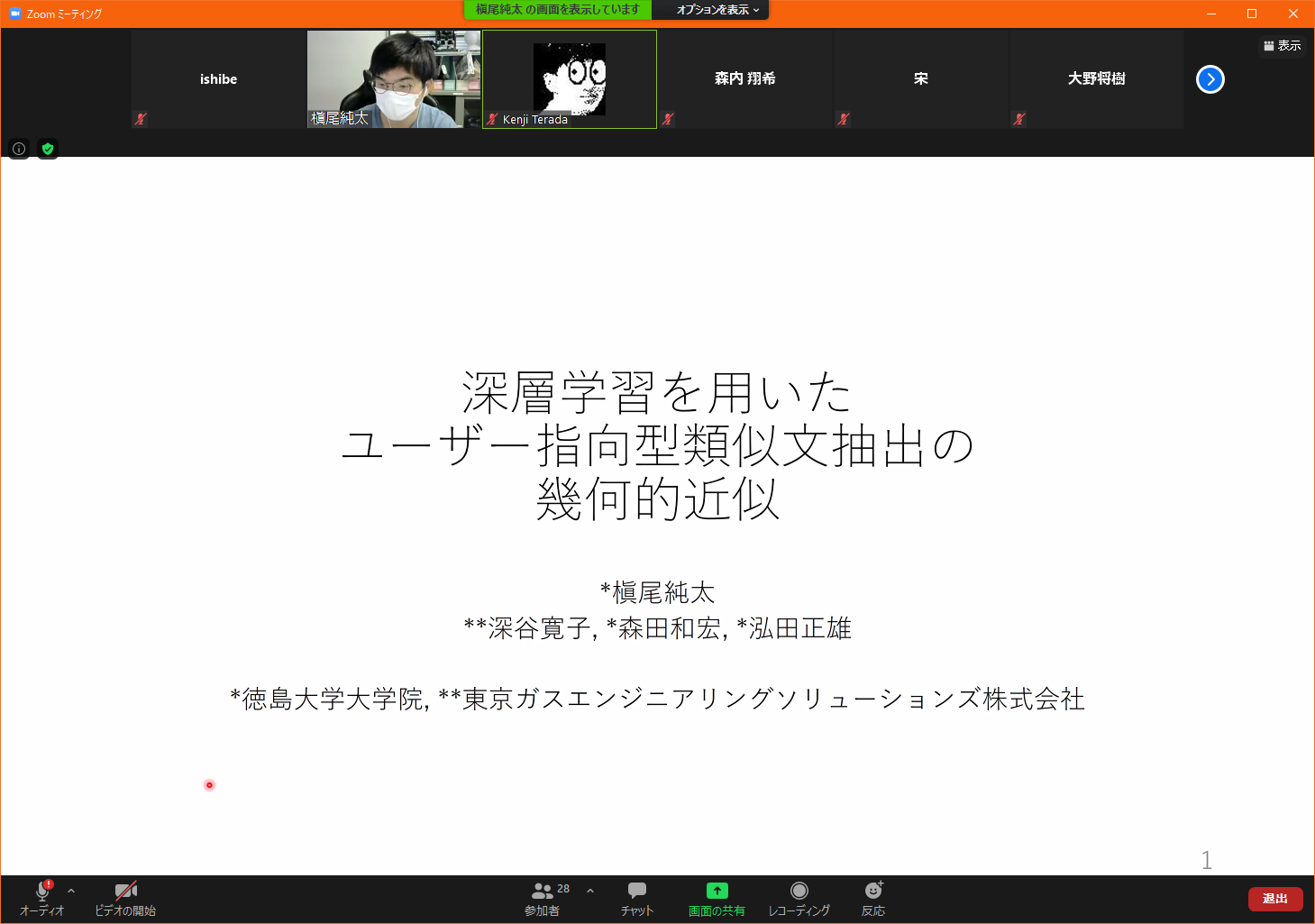Click the muted microphone icon on 大野将樹's tile

coord(1018,118)
